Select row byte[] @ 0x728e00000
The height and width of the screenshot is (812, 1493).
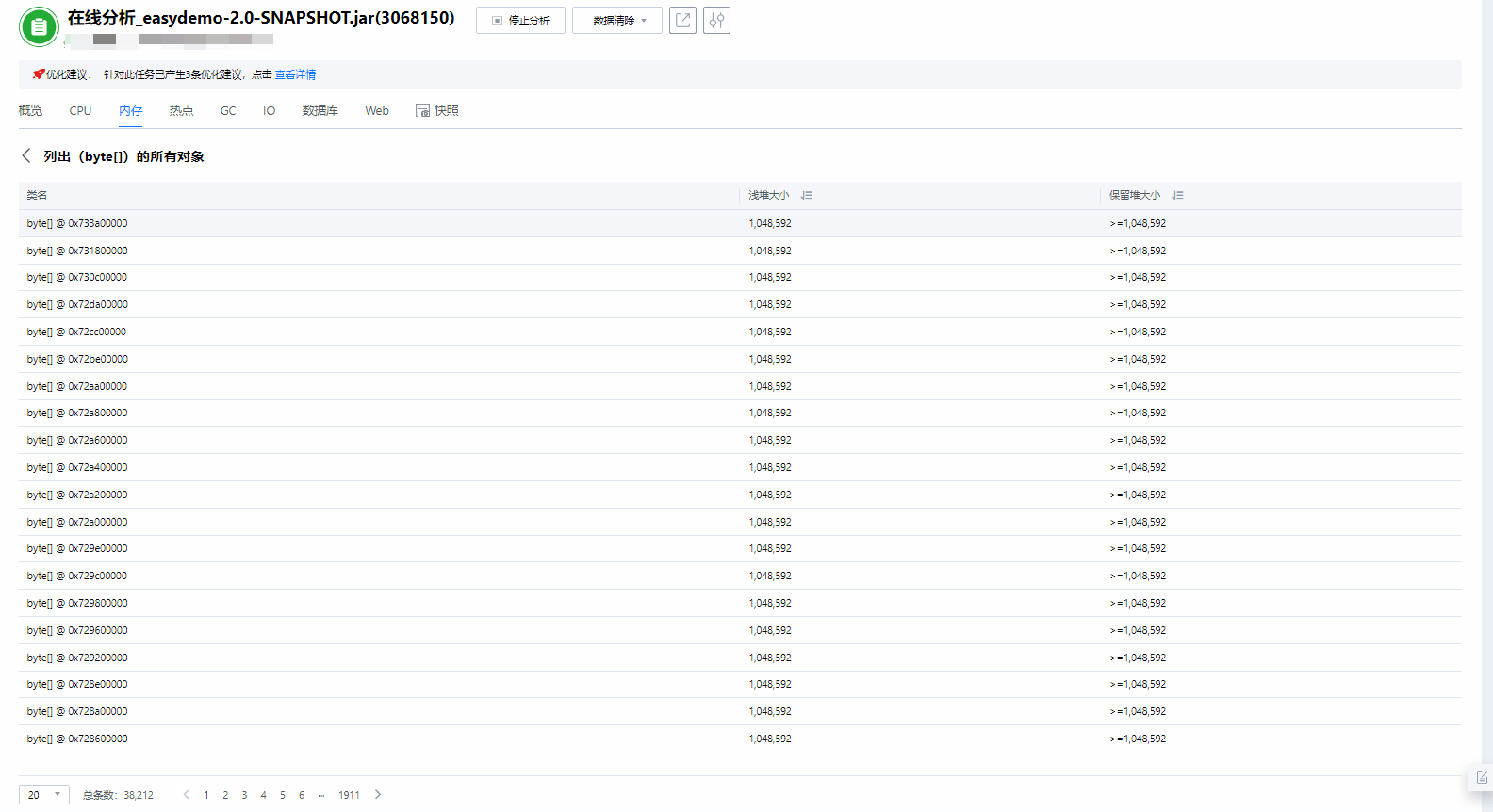pos(740,684)
